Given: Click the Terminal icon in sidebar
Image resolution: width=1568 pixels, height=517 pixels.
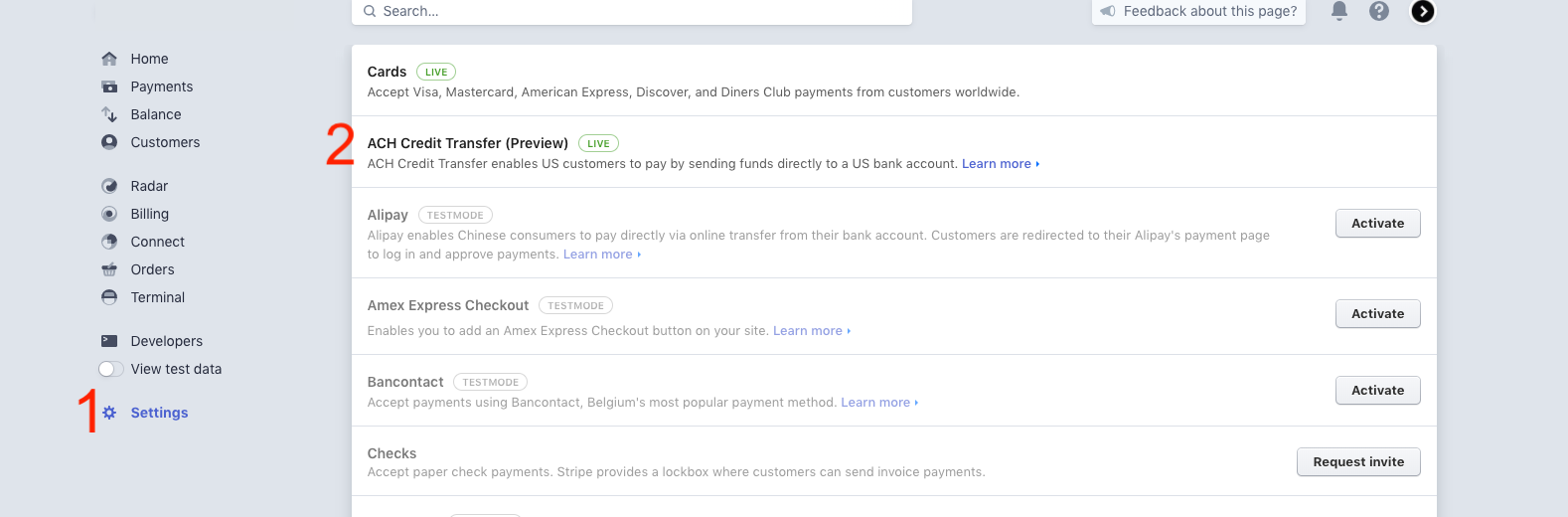Looking at the screenshot, I should (x=109, y=297).
